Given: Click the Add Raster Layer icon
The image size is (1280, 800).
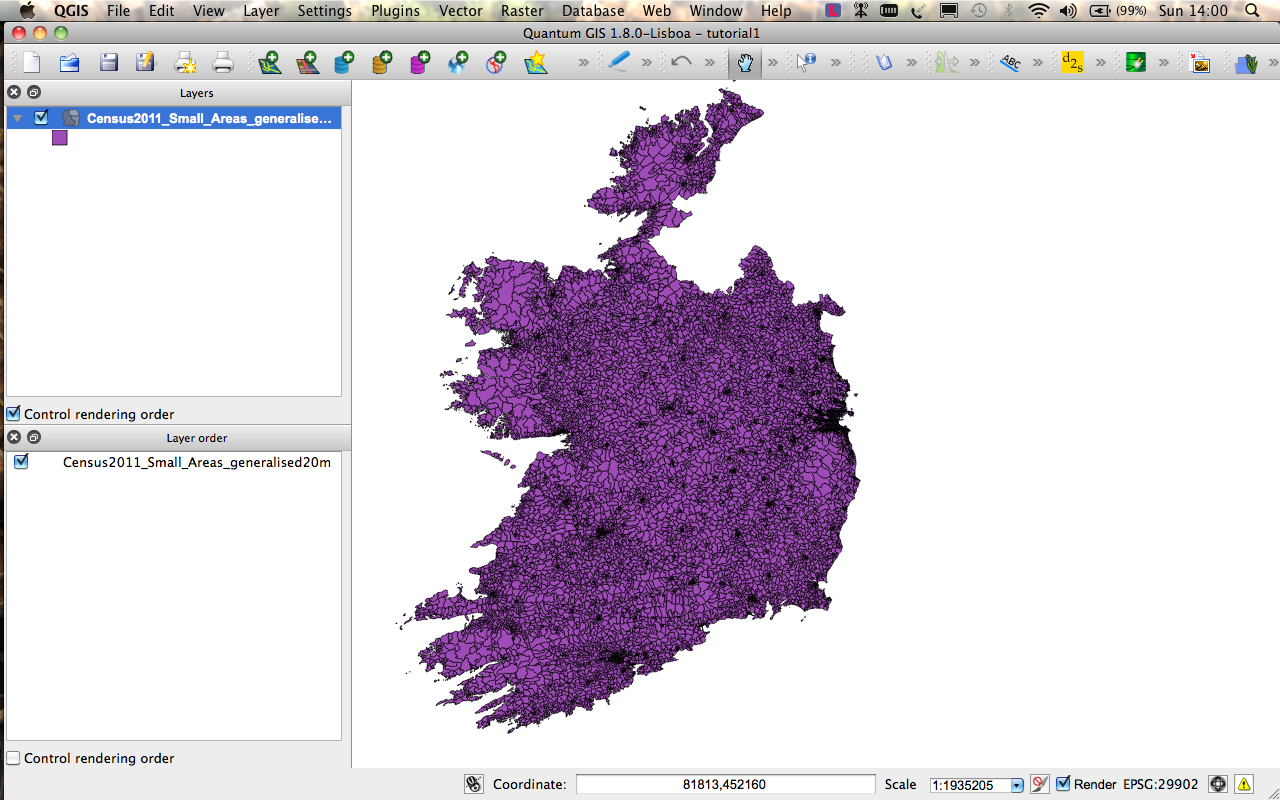Looking at the screenshot, I should (307, 63).
